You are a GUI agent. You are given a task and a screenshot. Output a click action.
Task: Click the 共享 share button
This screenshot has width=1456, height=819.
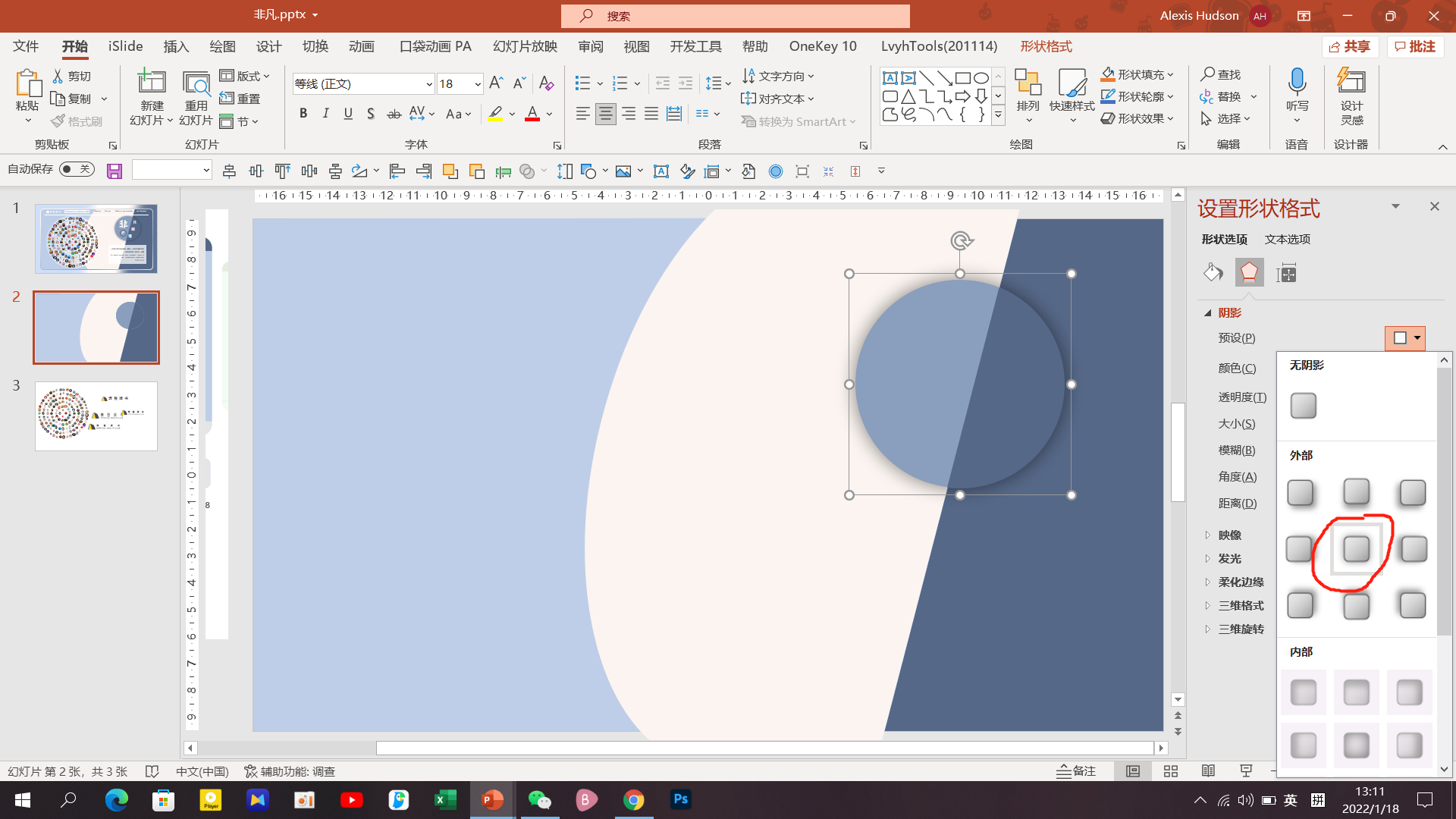coord(1350,46)
